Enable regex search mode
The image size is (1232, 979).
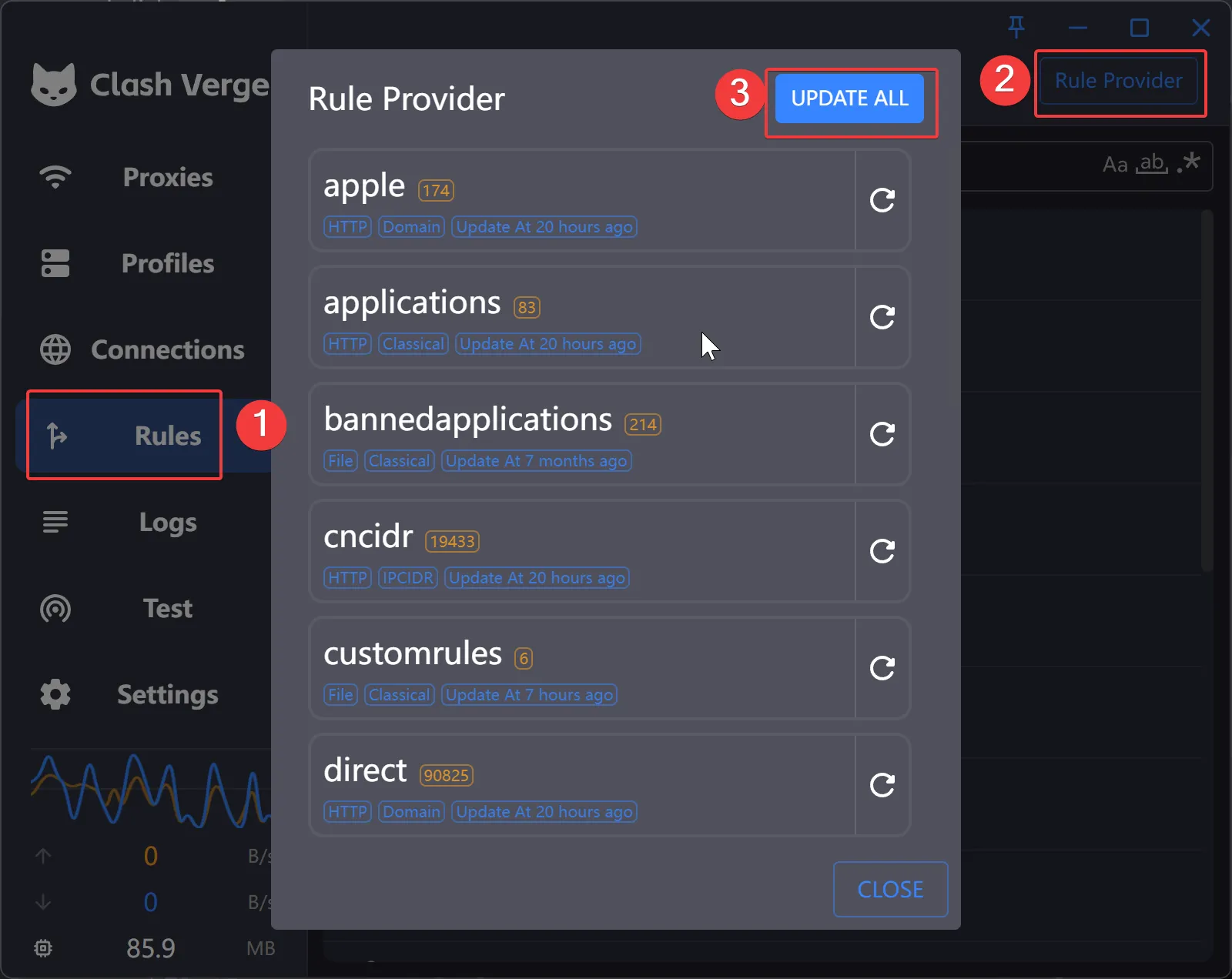(x=1189, y=162)
